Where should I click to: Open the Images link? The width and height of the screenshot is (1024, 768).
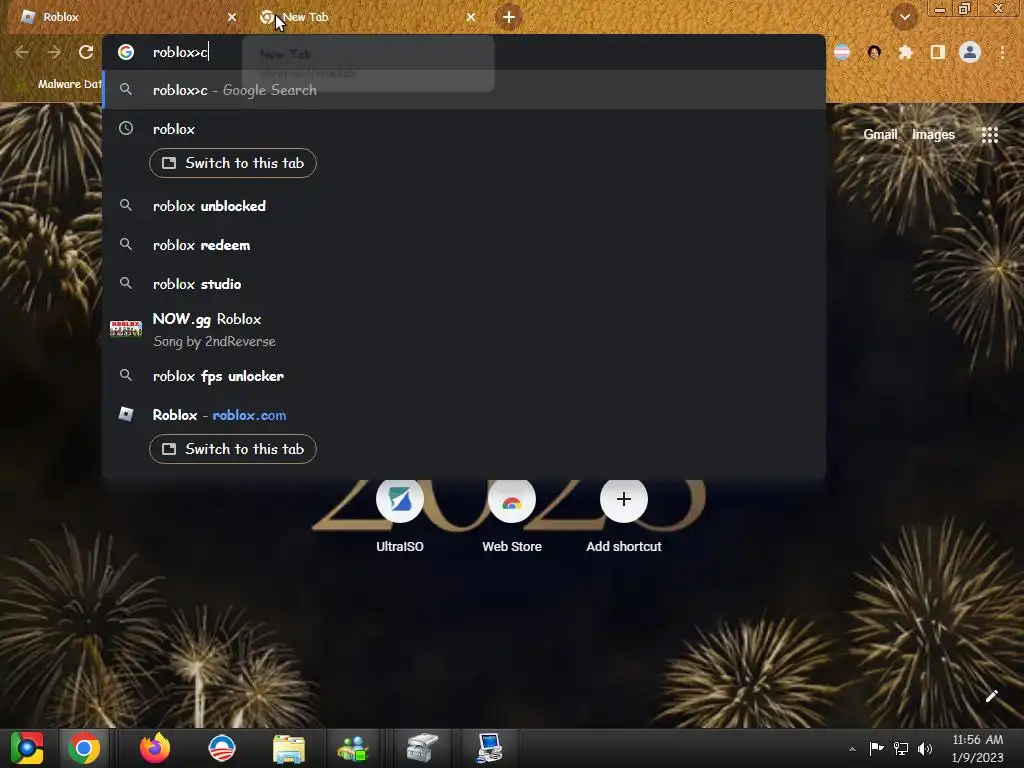point(933,135)
